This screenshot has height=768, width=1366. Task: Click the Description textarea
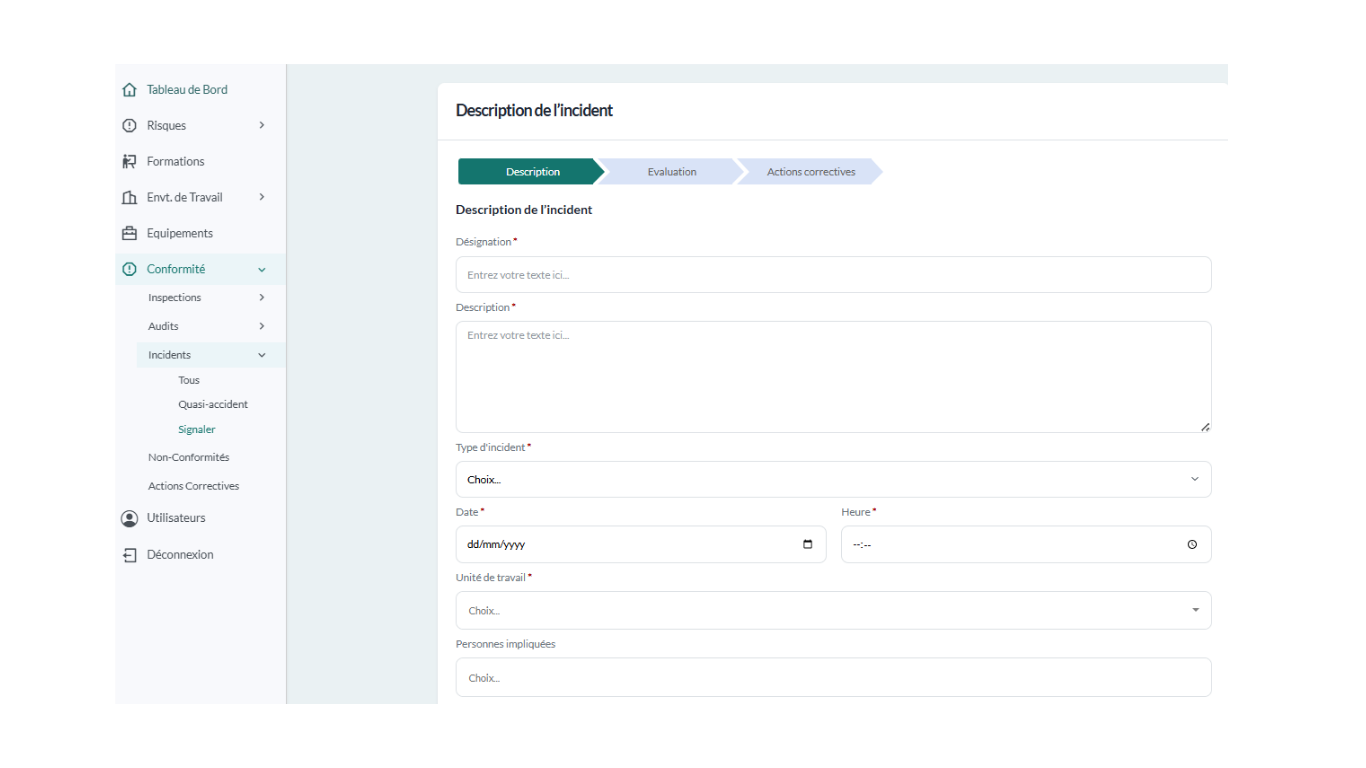[x=833, y=377]
